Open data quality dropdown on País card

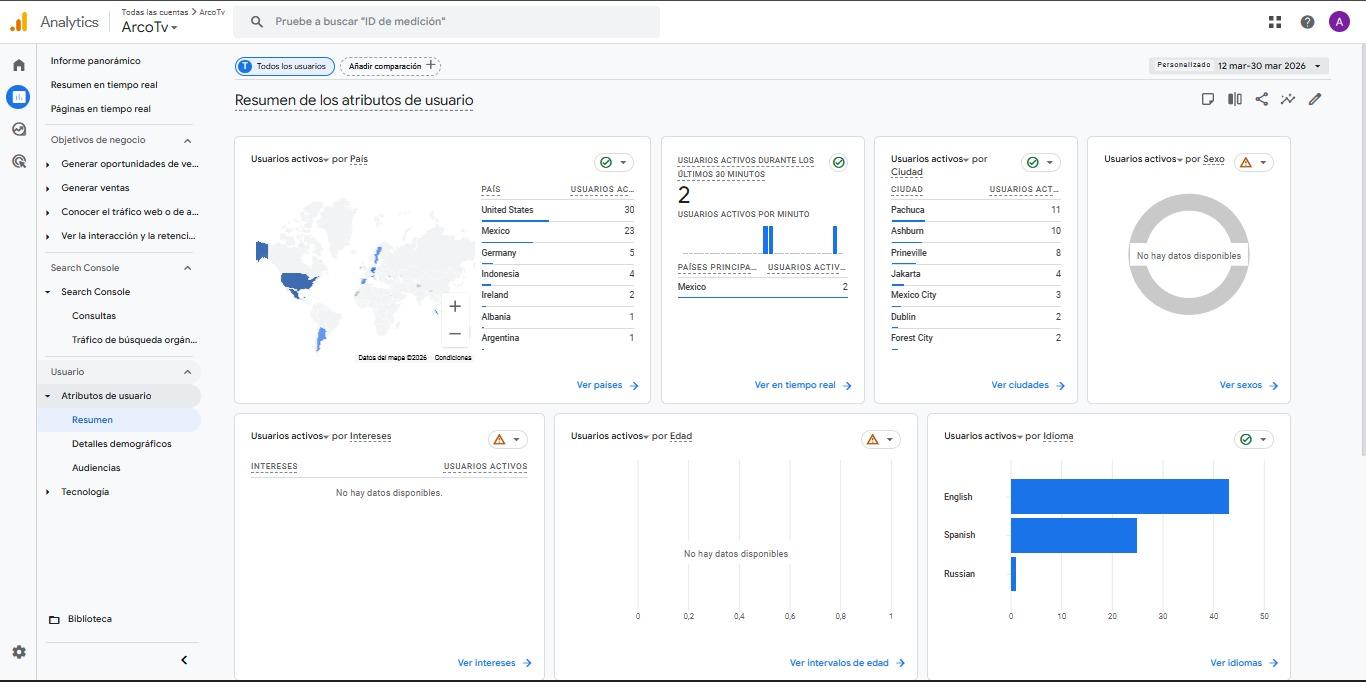(614, 162)
